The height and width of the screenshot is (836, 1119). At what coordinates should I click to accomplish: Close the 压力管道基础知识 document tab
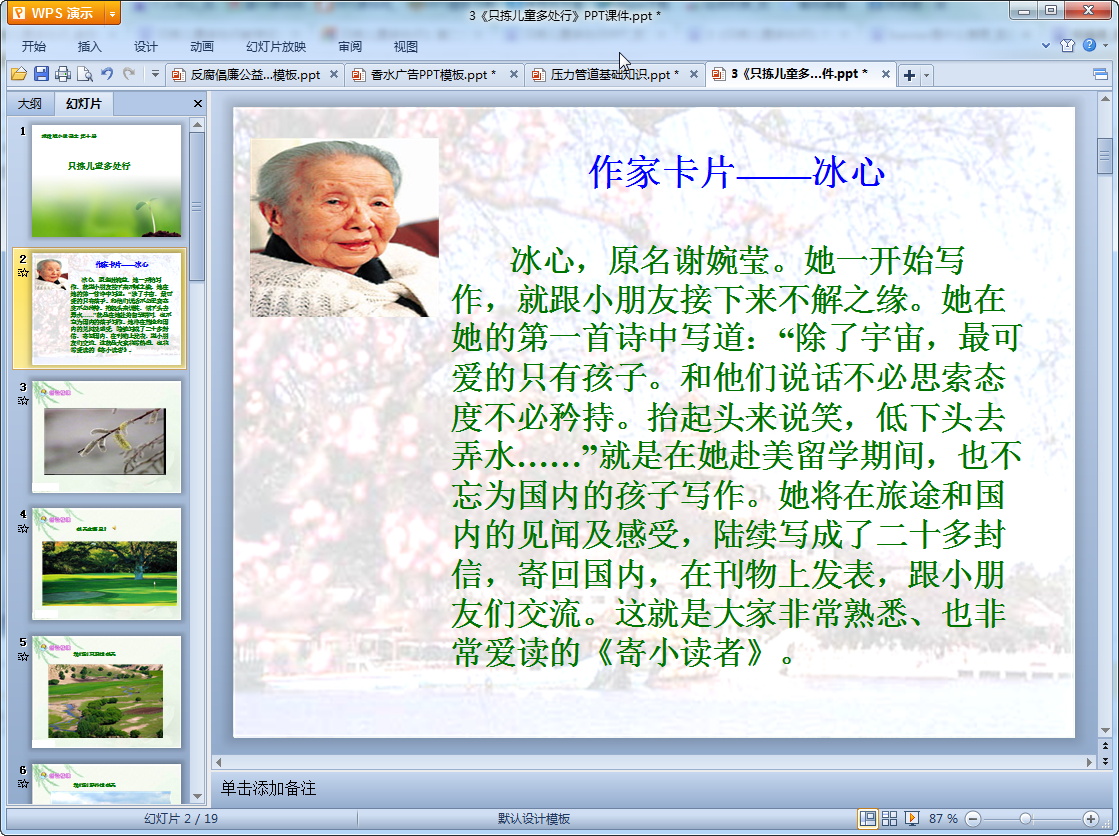pyautogui.click(x=693, y=74)
